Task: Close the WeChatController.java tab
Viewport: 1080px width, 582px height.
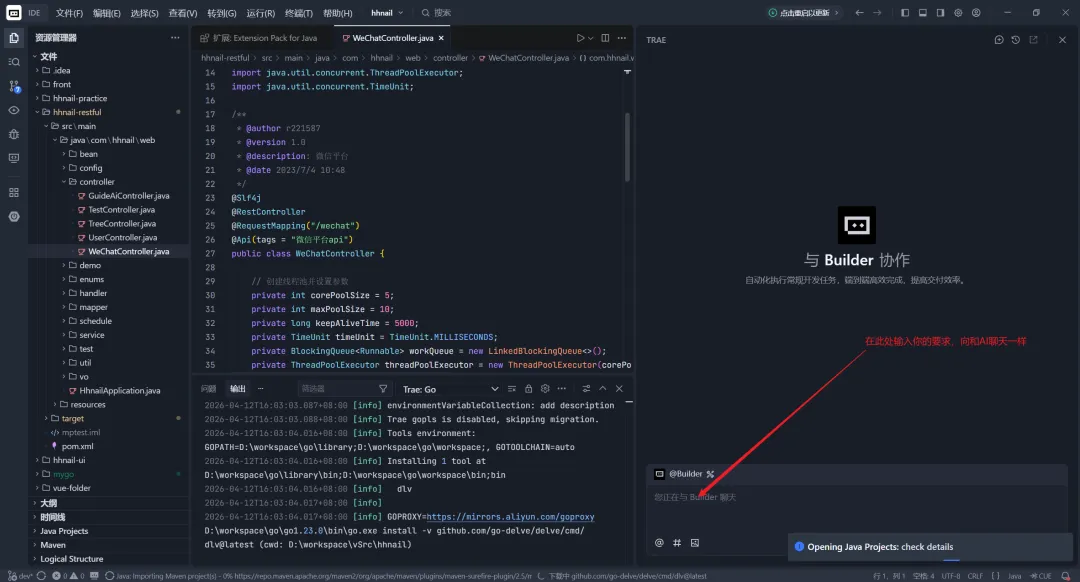Action: point(441,38)
